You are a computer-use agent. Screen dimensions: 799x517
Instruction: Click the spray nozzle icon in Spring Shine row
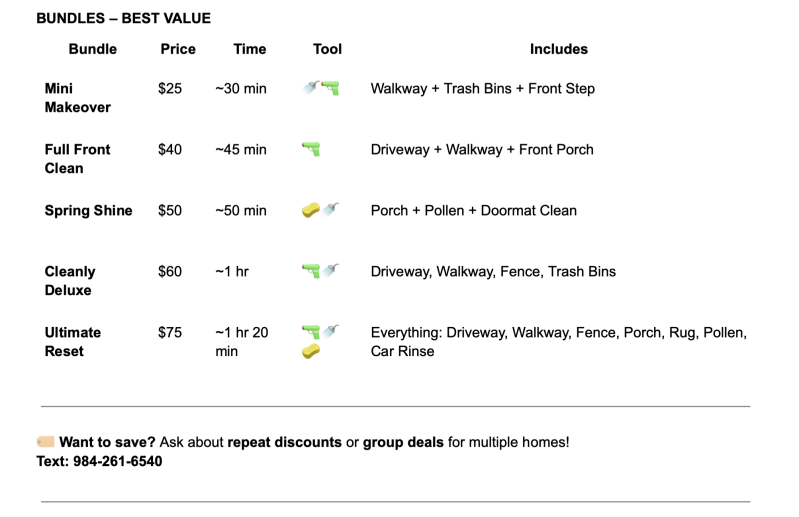(x=331, y=210)
